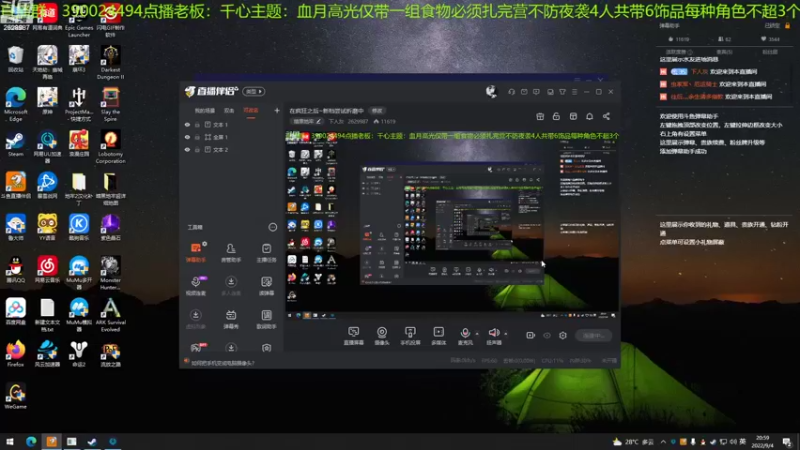The width and height of the screenshot is (800, 450).
Task: Click the unlock padlock icon above preview
Action: 556,116
